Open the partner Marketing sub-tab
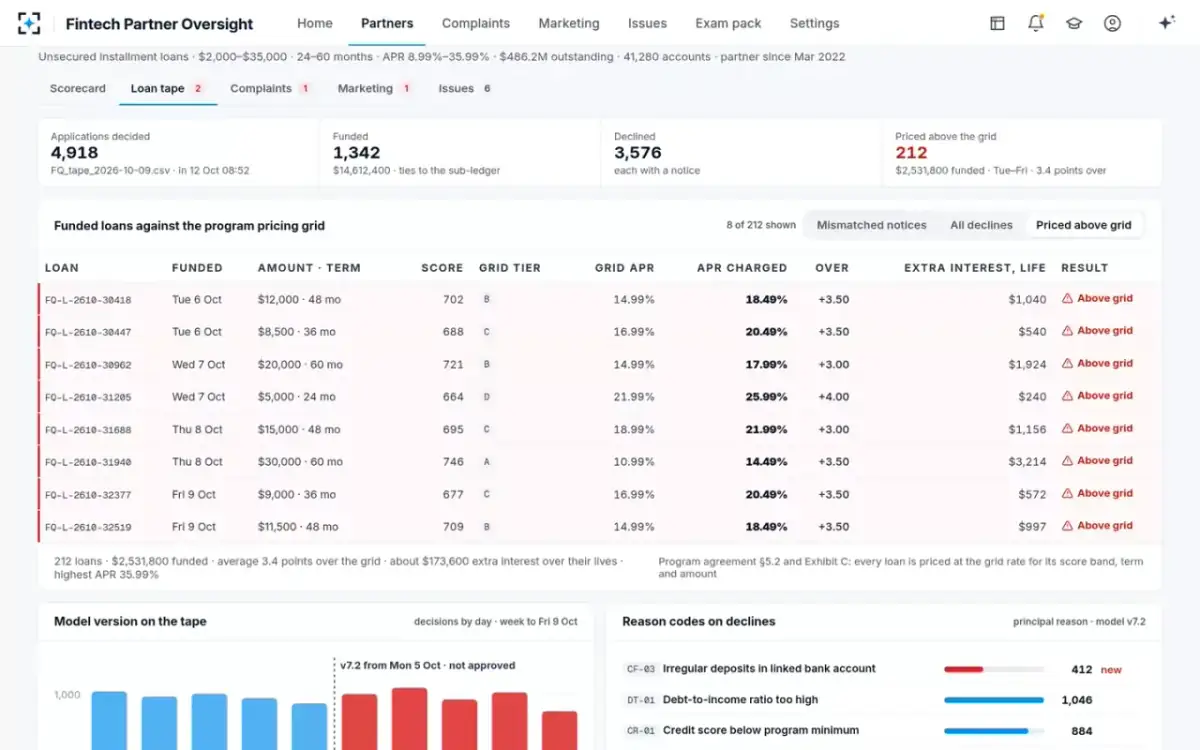 pyautogui.click(x=374, y=88)
